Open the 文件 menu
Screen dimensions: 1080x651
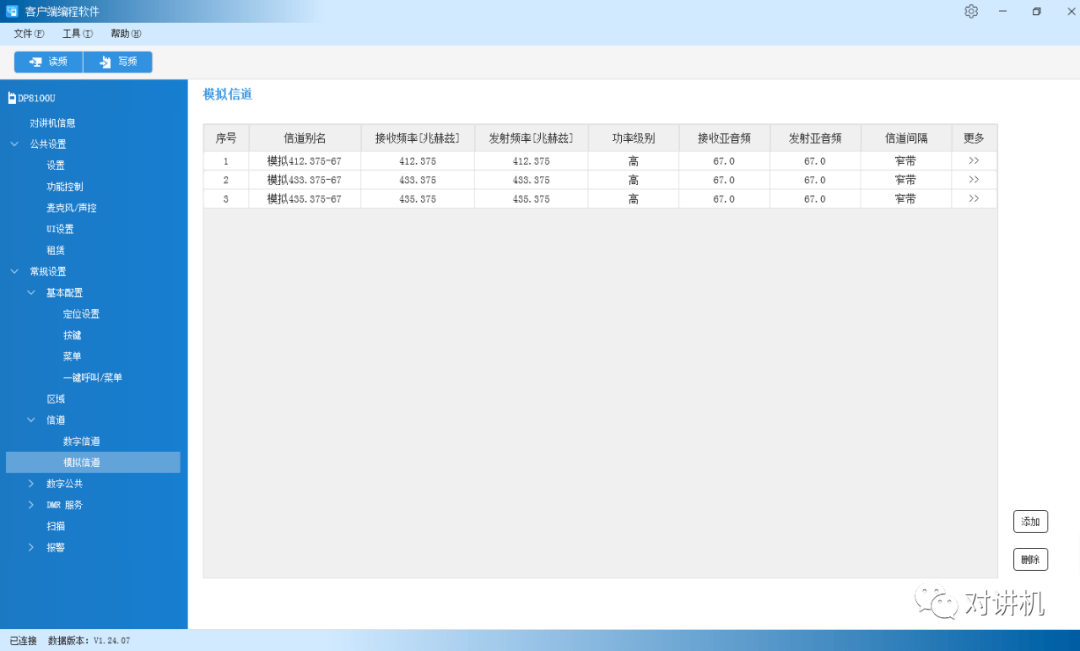29,33
